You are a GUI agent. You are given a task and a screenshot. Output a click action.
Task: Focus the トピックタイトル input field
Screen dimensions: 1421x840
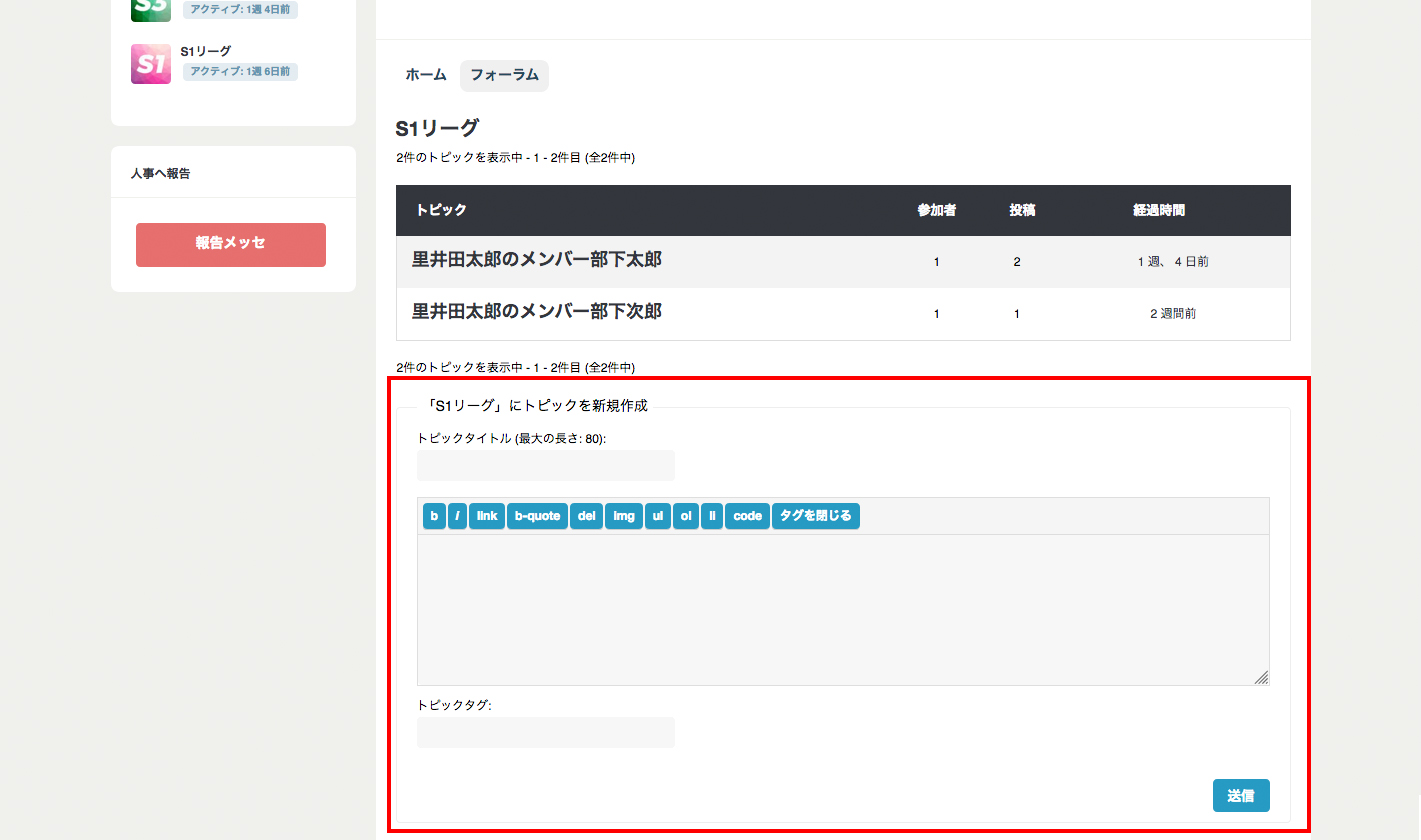546,466
